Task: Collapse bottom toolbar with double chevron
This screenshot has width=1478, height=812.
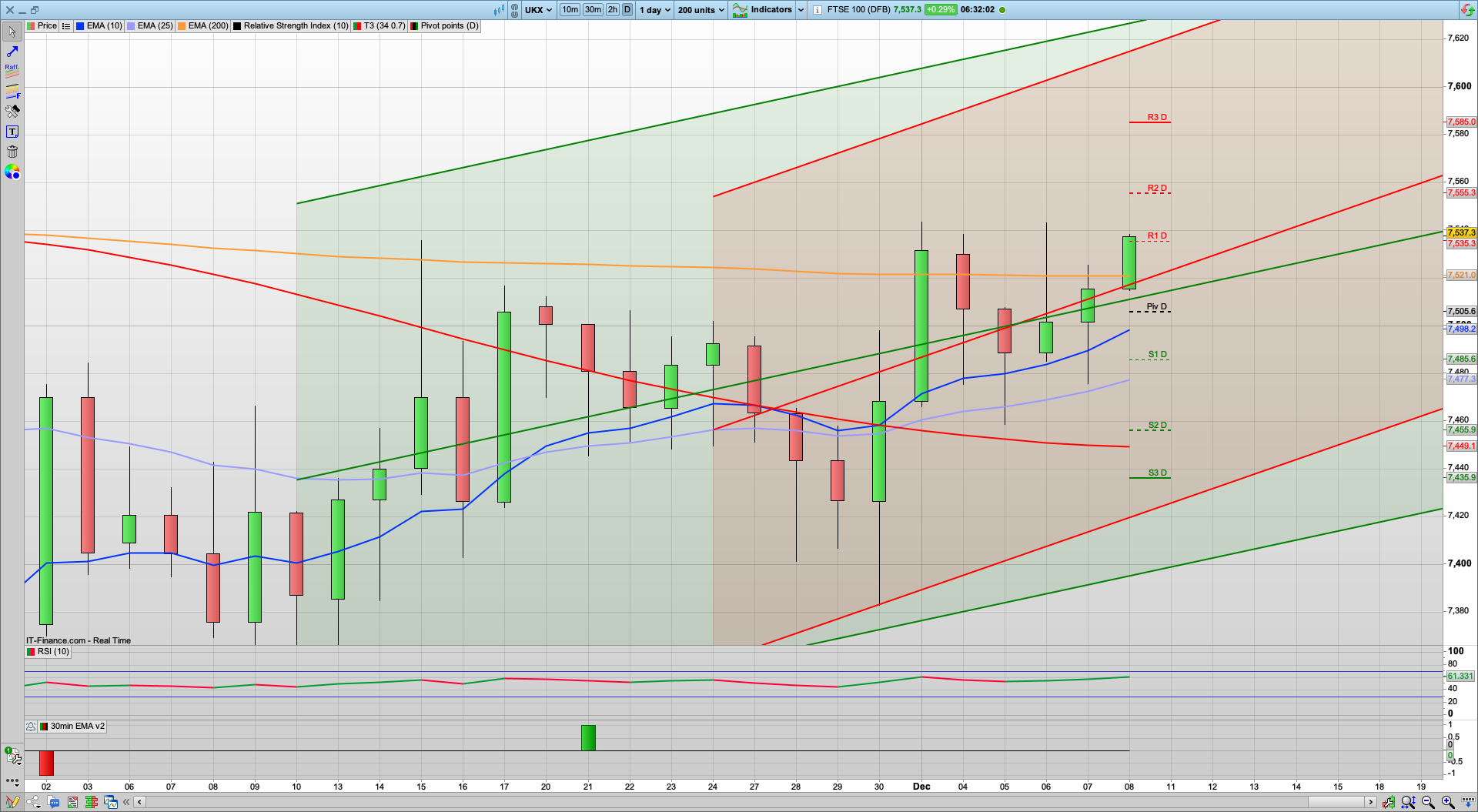Action: click(127, 802)
